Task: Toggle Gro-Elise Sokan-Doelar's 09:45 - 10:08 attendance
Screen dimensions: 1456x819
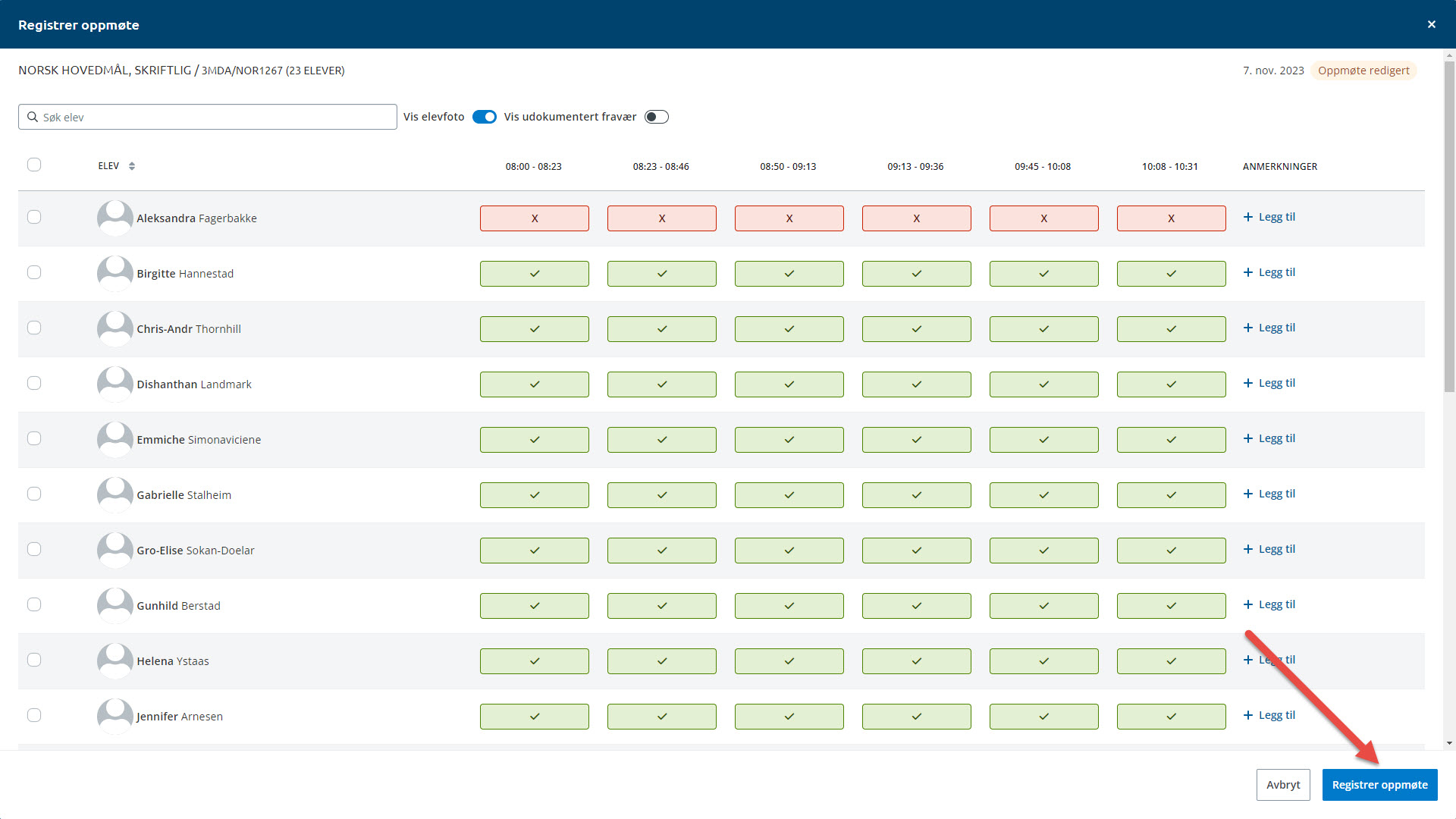Action: 1044,551
